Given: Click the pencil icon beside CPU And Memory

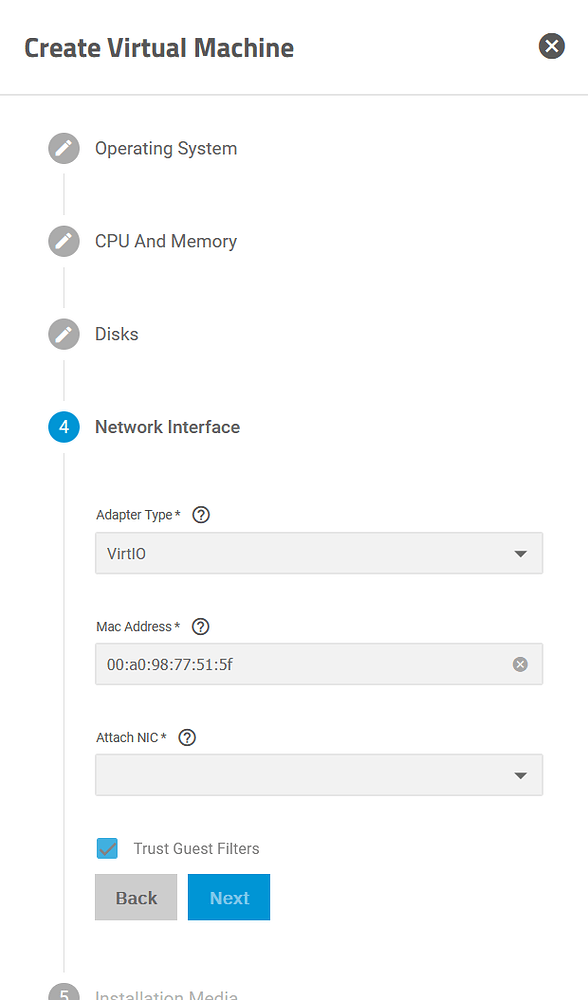Looking at the screenshot, I should point(63,241).
